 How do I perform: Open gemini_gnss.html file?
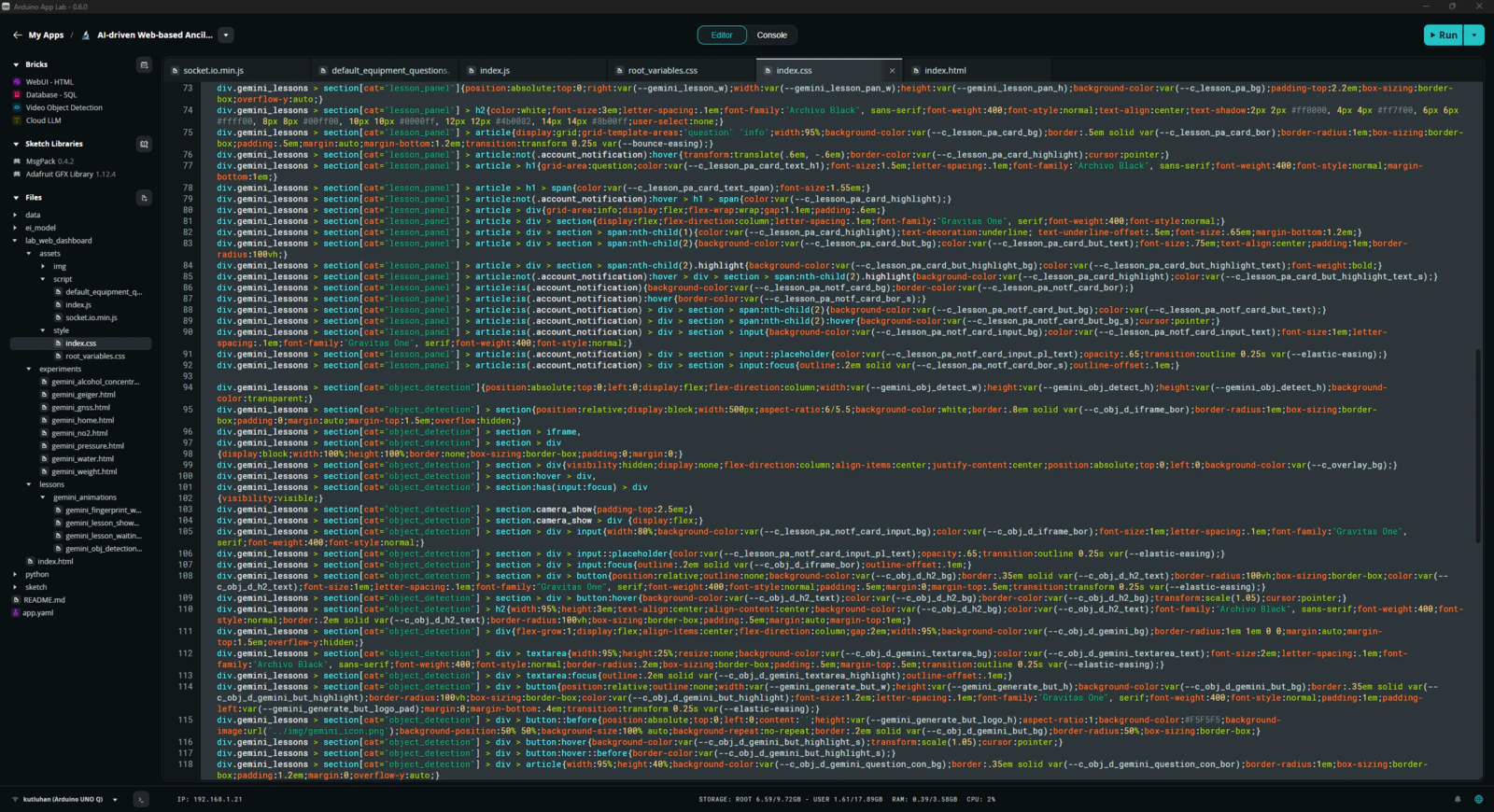[x=80, y=408]
